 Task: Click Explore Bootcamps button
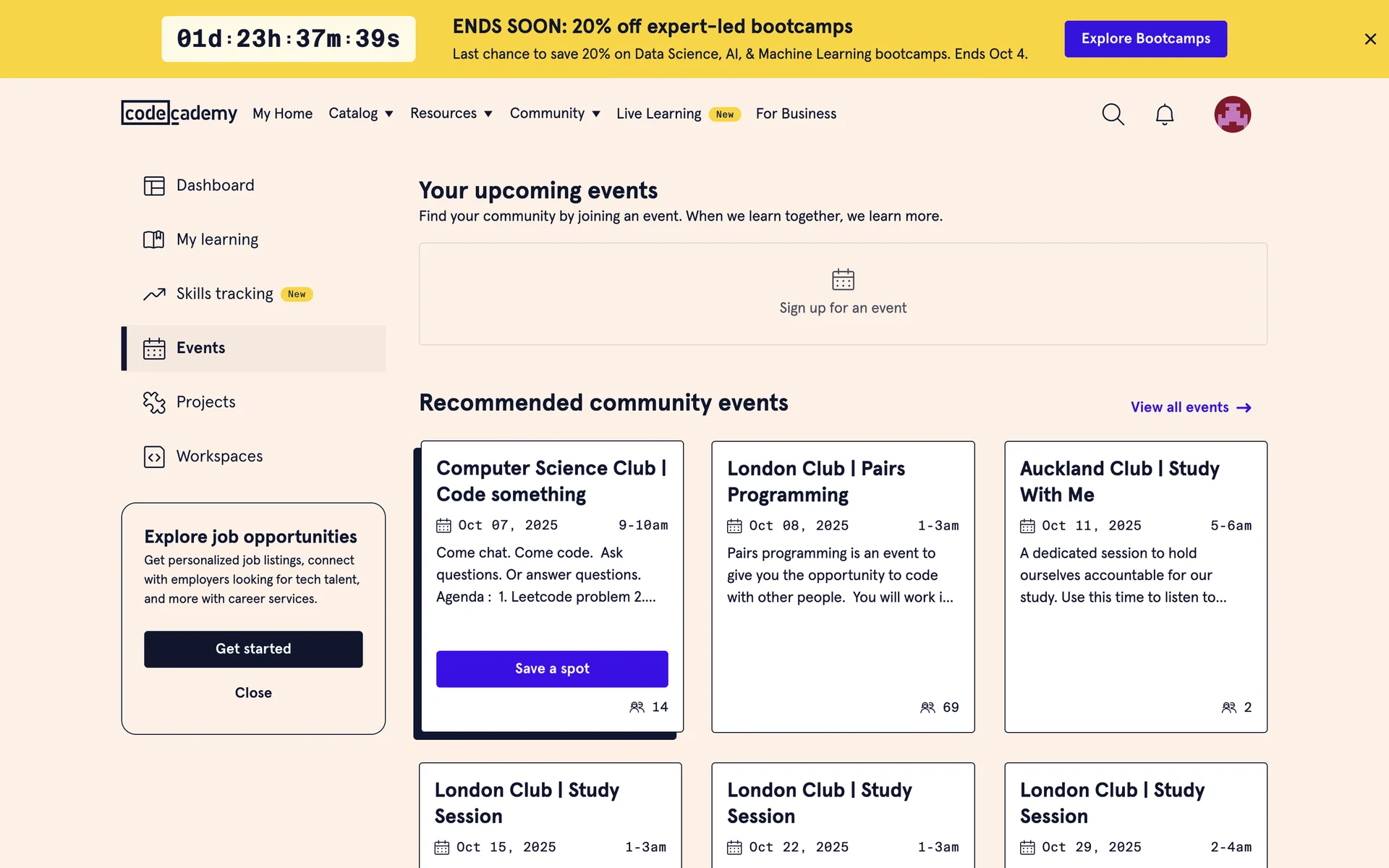1145,39
